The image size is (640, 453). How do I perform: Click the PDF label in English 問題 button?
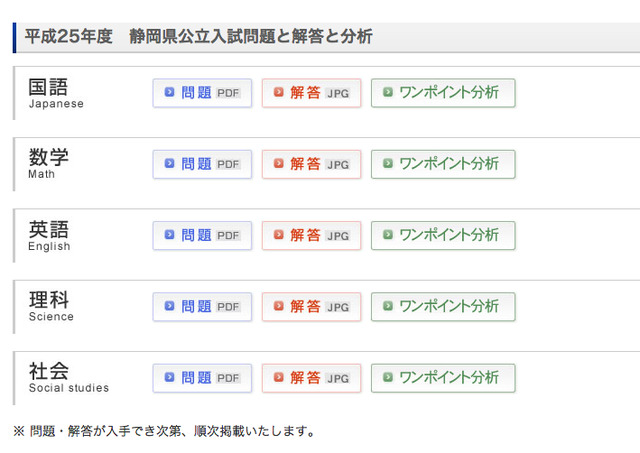tap(228, 236)
